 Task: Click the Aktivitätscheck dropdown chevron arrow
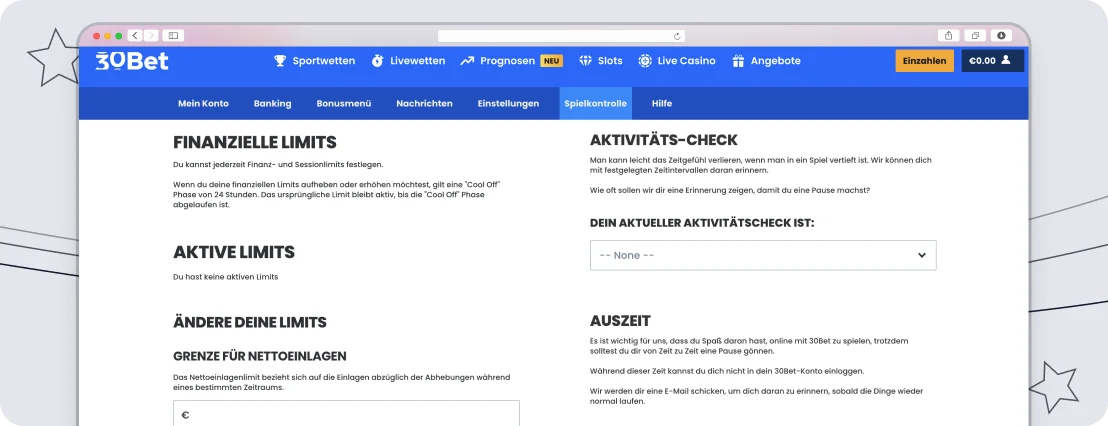(x=921, y=255)
